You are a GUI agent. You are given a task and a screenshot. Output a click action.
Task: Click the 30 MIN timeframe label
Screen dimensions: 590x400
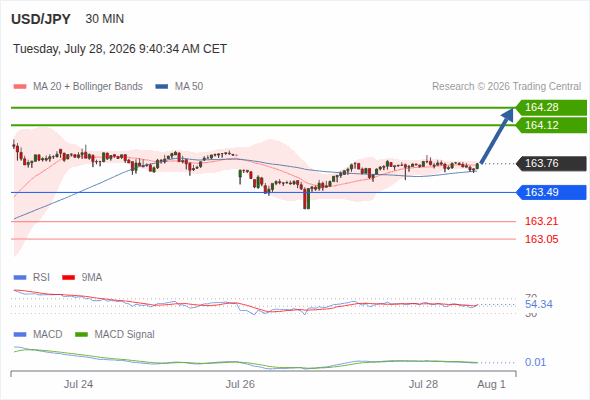105,19
